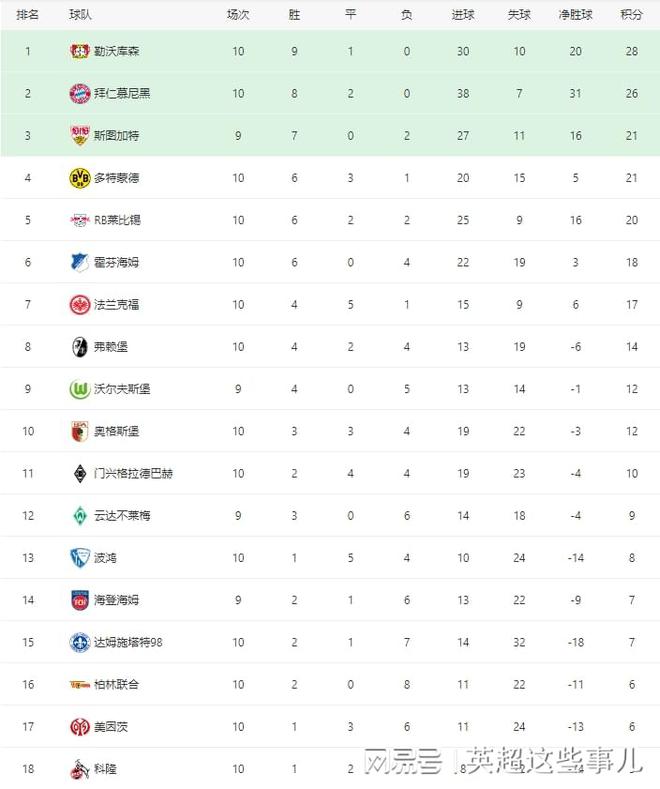Open the 柏林联合 team link

(x=116, y=684)
